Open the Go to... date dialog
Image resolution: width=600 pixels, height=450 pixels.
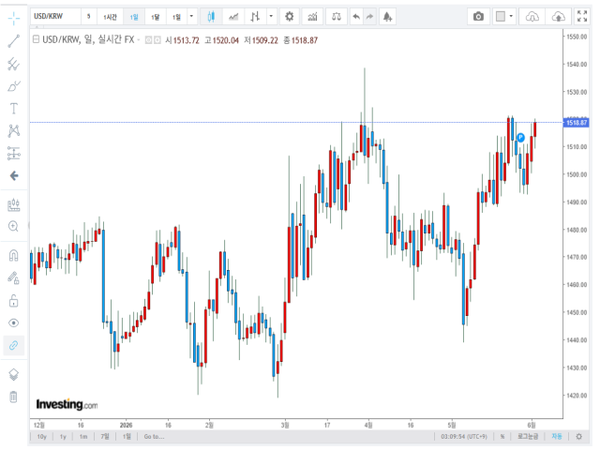[154, 437]
